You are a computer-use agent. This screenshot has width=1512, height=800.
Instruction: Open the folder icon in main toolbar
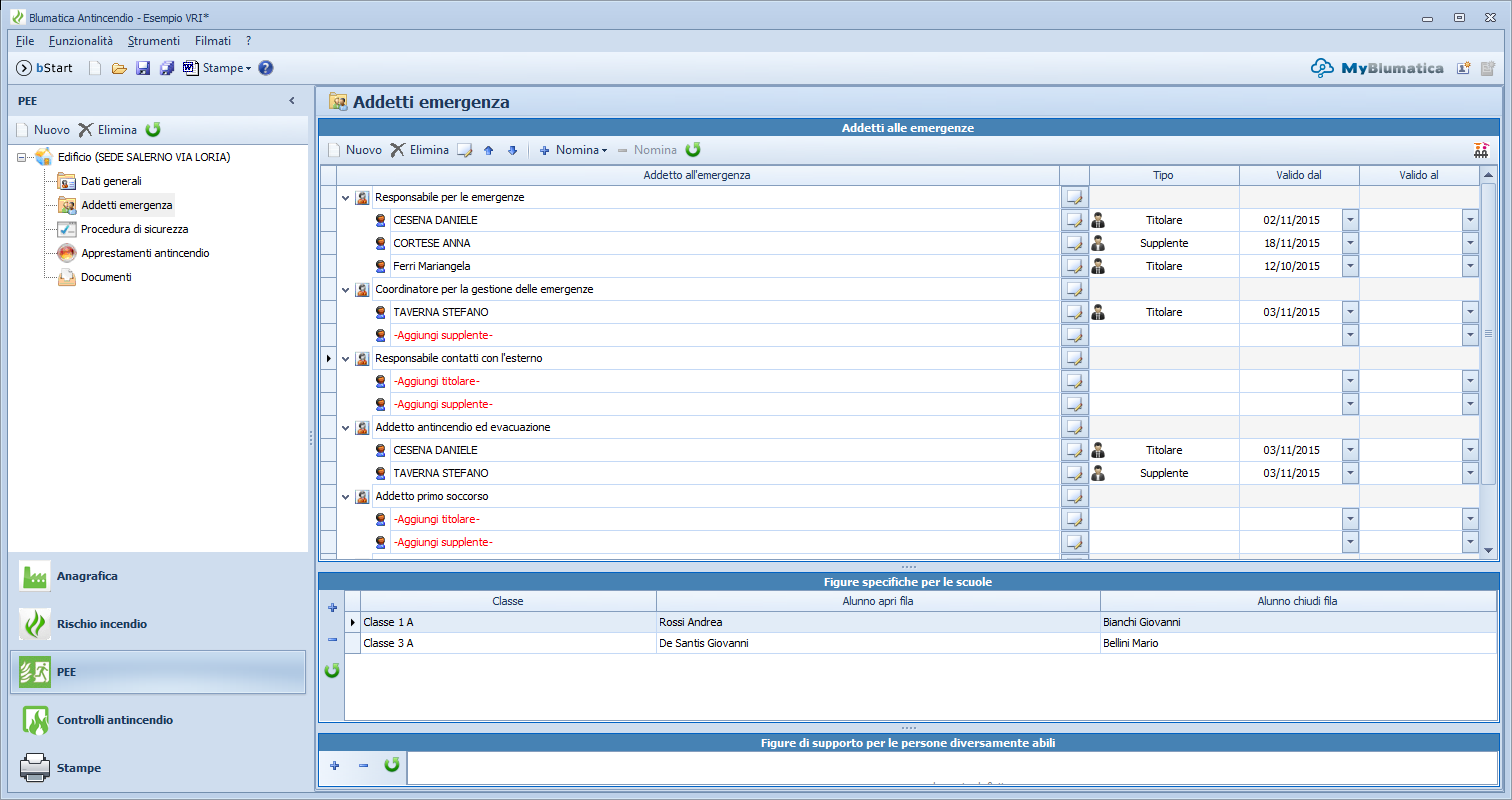coord(119,68)
